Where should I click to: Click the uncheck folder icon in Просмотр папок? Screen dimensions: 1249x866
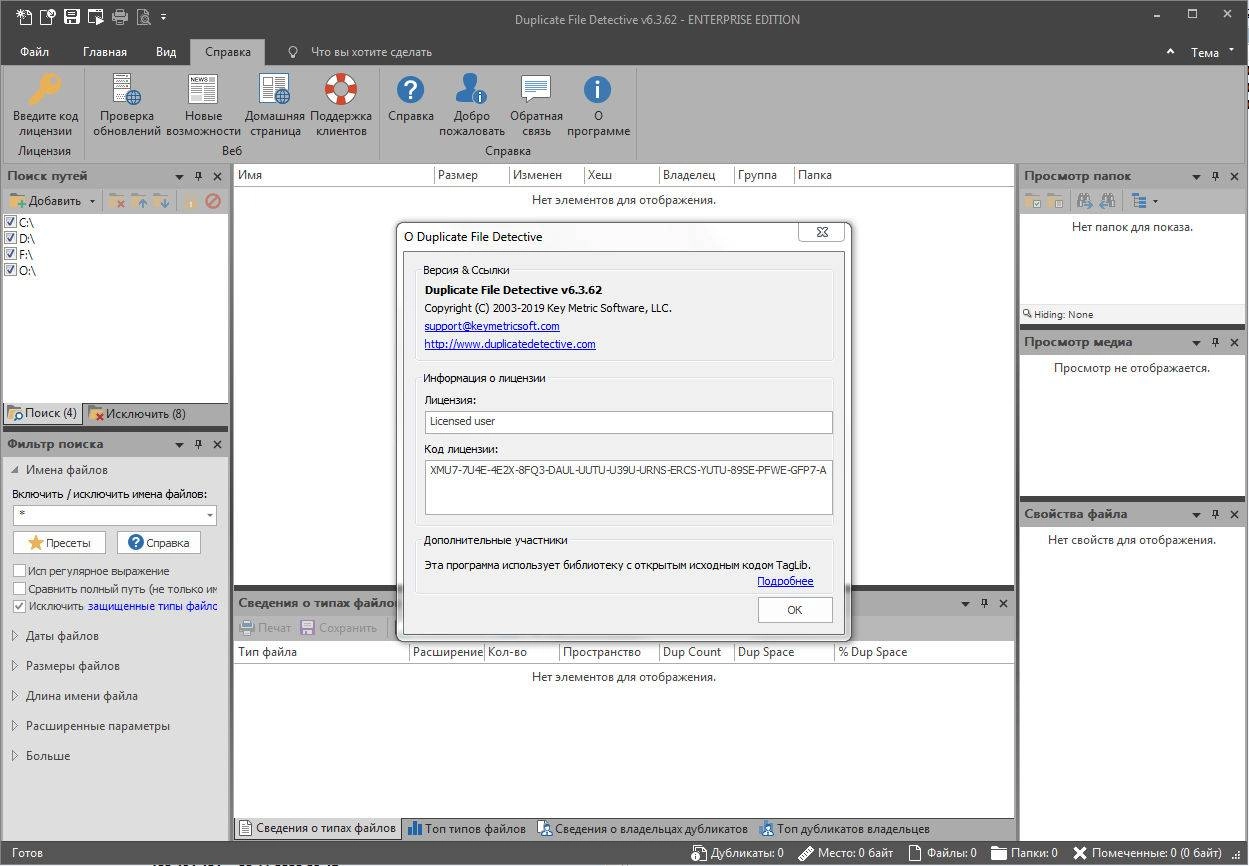[x=1055, y=201]
